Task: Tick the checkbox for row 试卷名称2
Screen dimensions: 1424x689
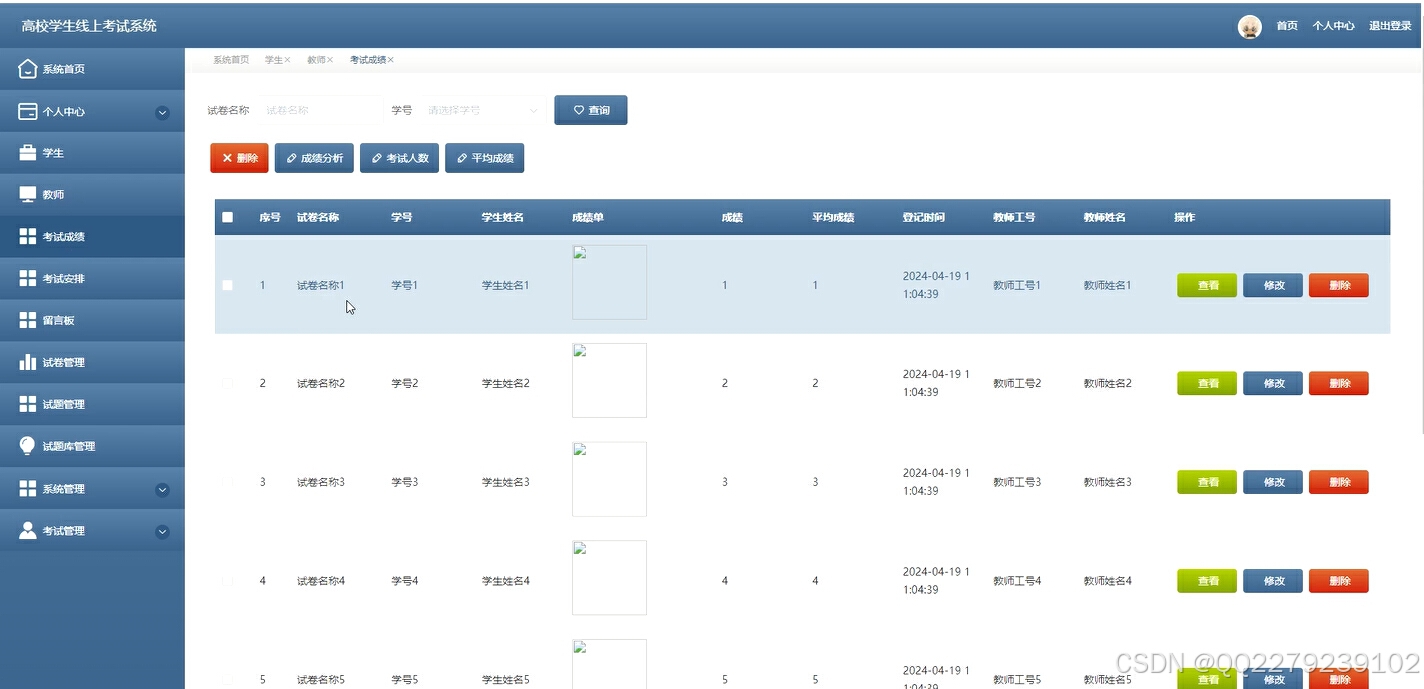Action: 227,383
